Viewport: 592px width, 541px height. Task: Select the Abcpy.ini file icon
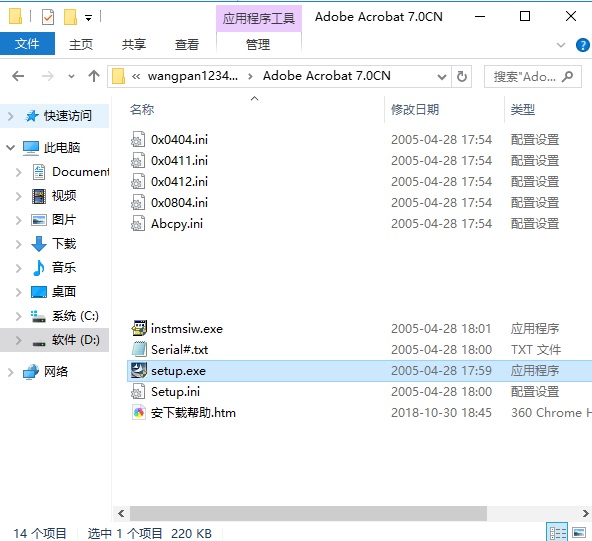tap(138, 223)
